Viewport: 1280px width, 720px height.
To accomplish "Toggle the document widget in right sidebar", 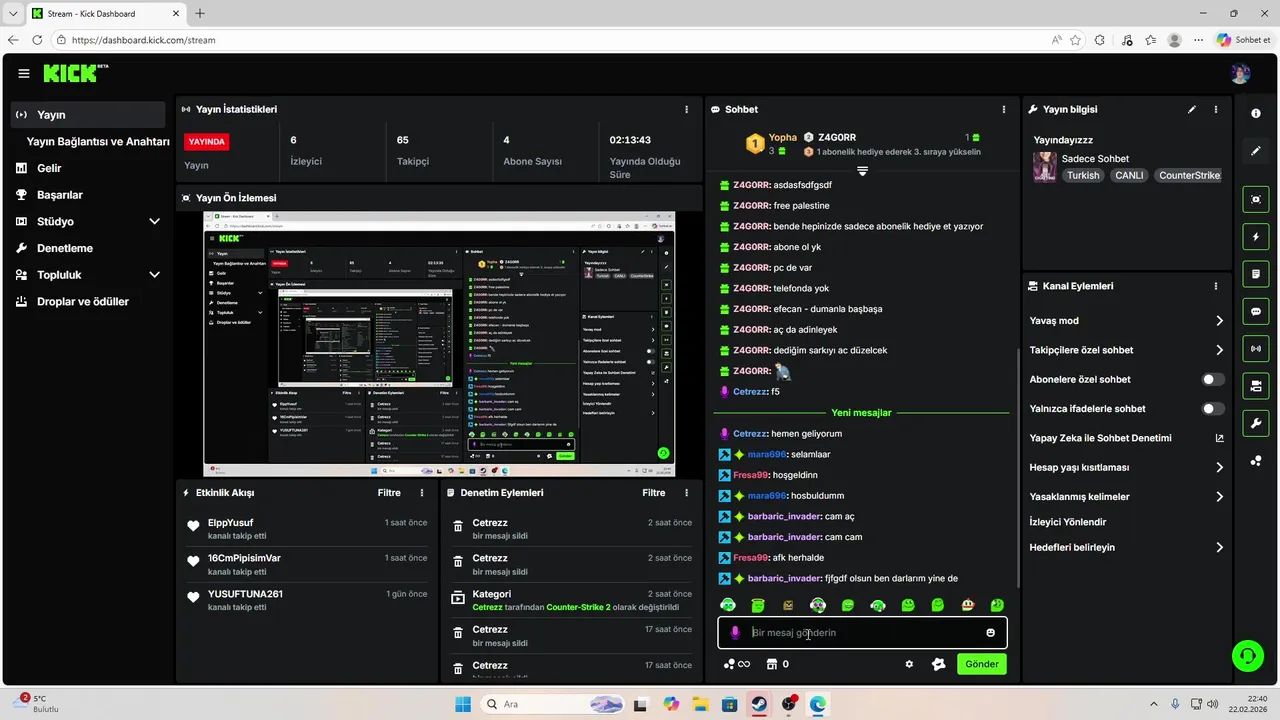I will [x=1256, y=273].
